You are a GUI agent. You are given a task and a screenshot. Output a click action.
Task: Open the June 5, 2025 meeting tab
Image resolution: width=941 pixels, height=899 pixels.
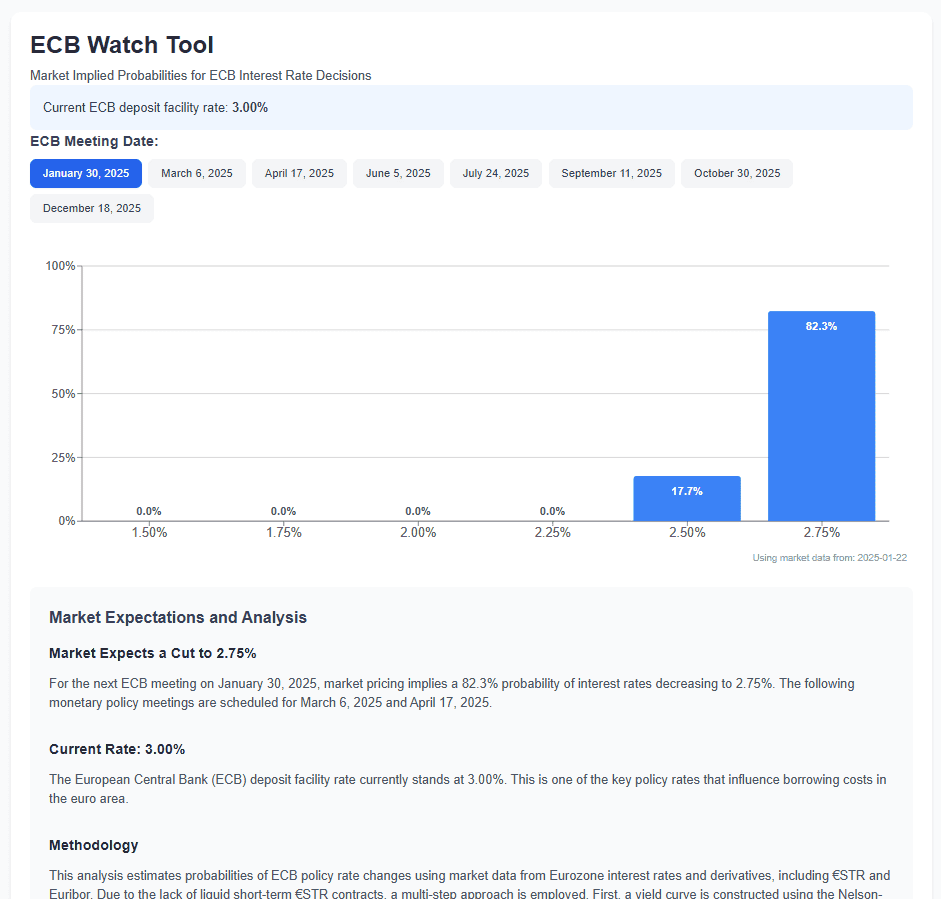click(398, 174)
